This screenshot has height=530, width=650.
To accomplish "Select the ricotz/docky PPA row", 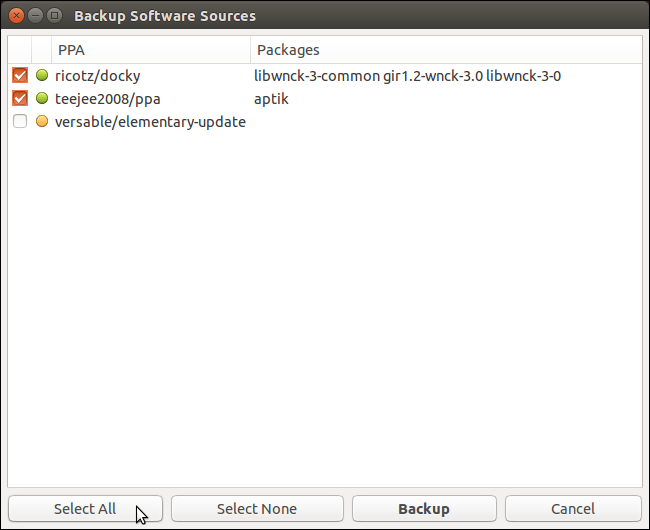I will pos(97,75).
